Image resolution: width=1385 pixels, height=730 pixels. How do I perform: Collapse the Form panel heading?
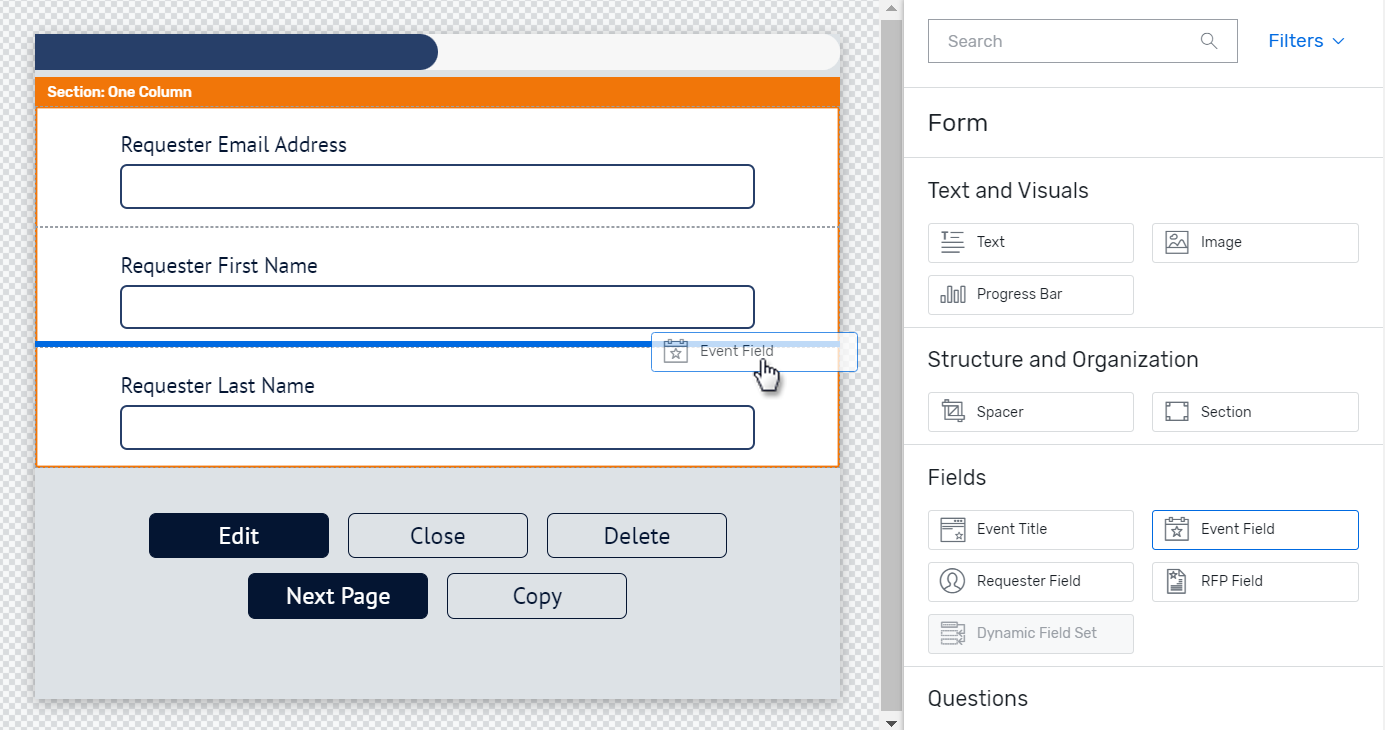click(x=957, y=122)
